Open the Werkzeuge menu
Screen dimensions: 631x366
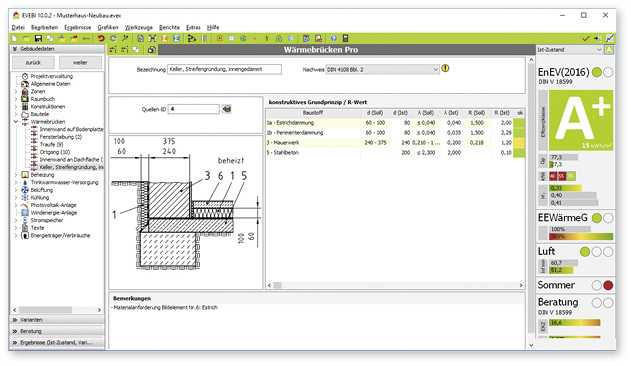coord(138,27)
